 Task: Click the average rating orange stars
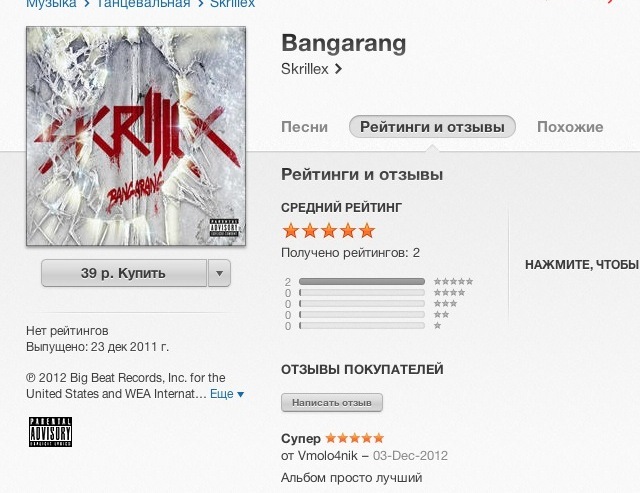329,231
